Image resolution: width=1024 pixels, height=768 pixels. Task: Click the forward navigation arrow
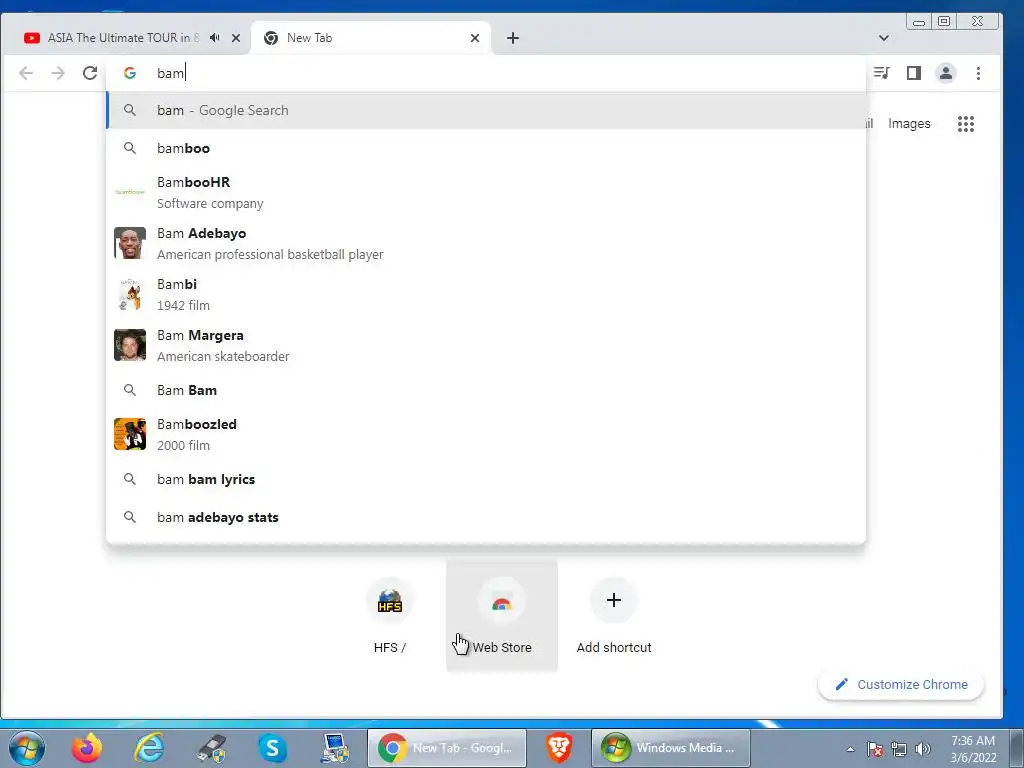58,73
